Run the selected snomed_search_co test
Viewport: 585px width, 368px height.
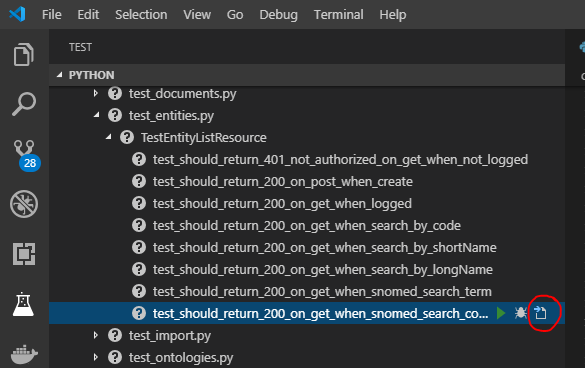501,313
